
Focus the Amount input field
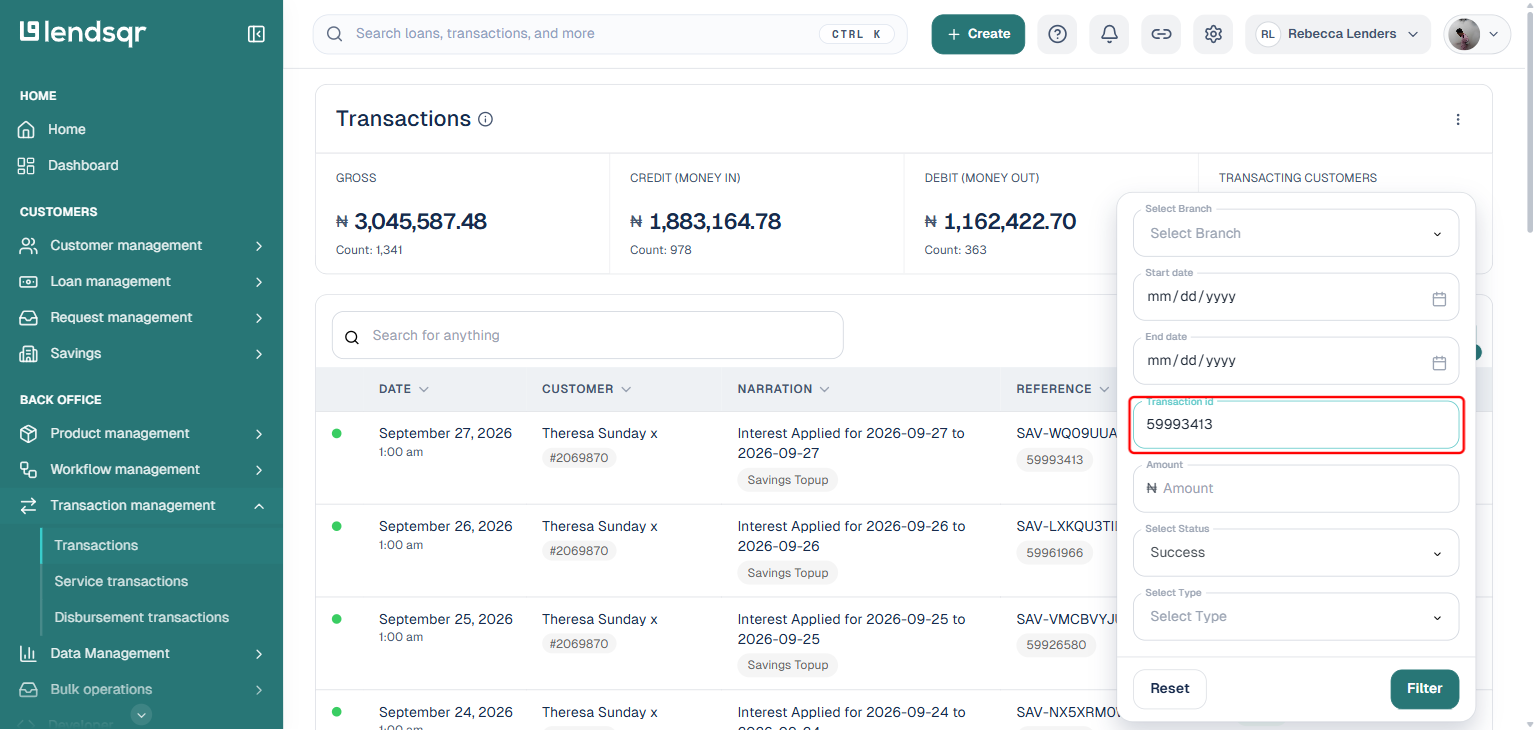click(x=1296, y=489)
